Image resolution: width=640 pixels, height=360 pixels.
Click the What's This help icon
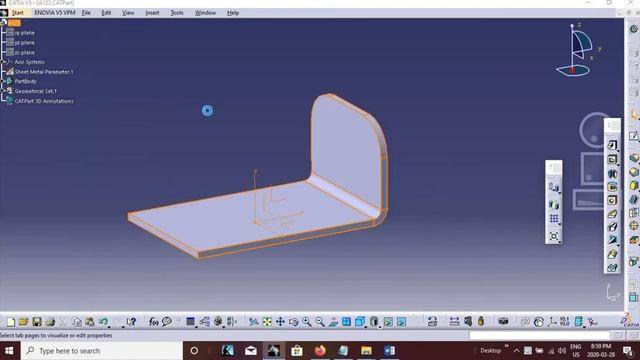click(x=131, y=322)
